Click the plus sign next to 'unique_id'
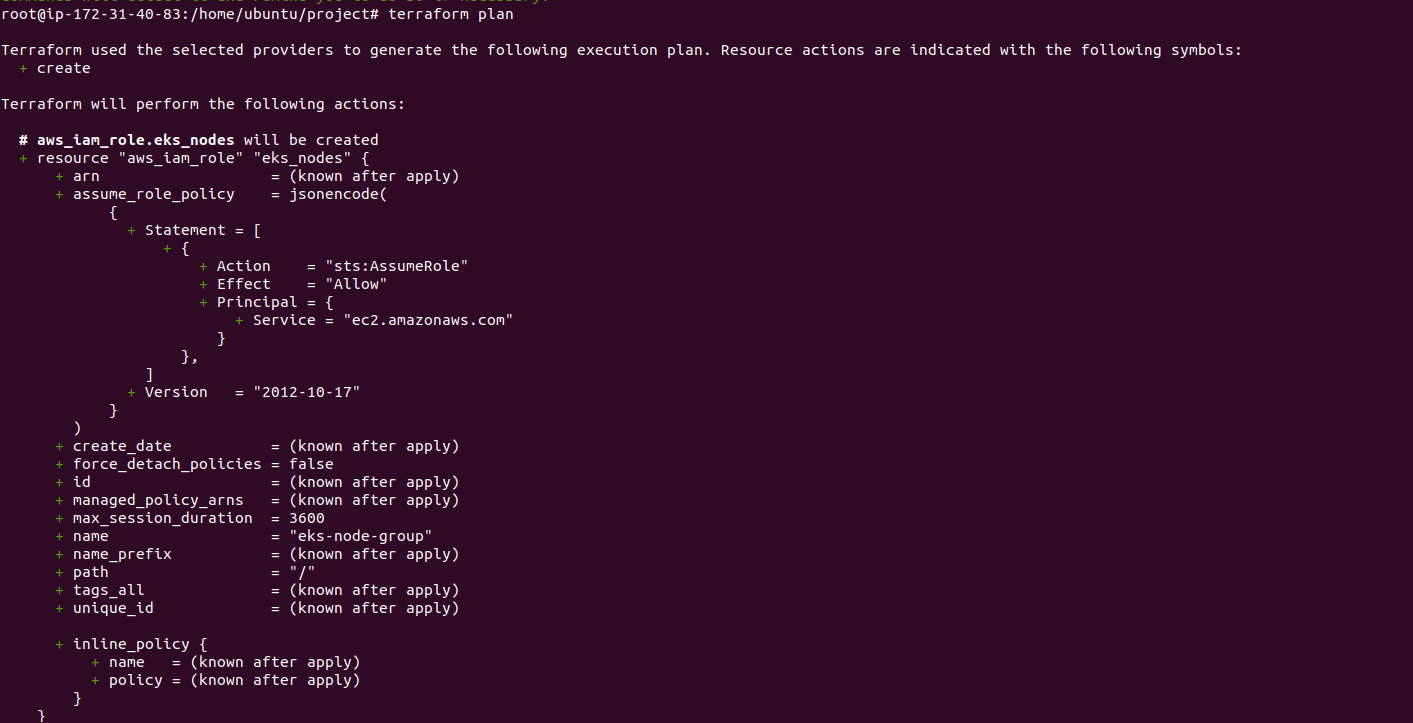This screenshot has width=1413, height=723. pos(59,608)
